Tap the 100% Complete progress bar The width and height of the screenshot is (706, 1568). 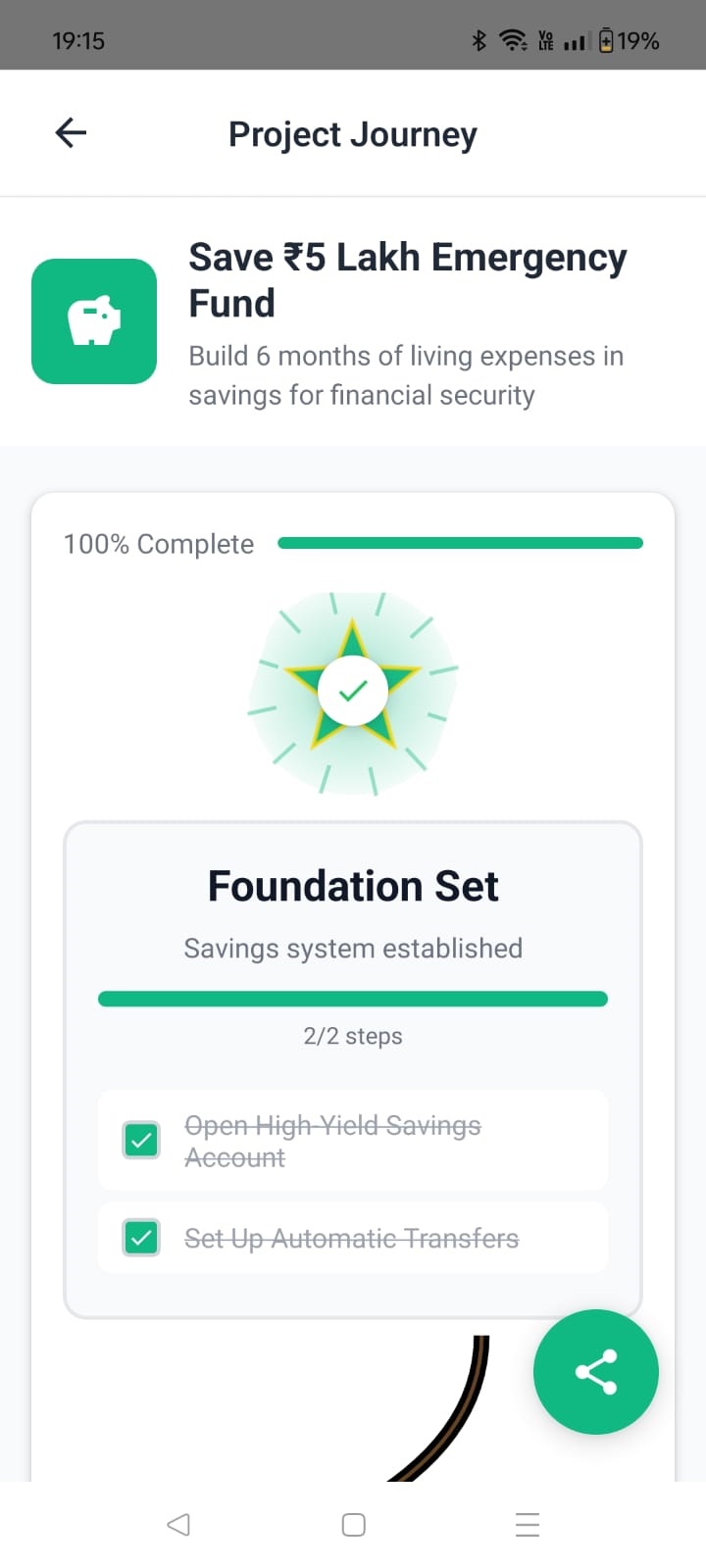[x=460, y=543]
